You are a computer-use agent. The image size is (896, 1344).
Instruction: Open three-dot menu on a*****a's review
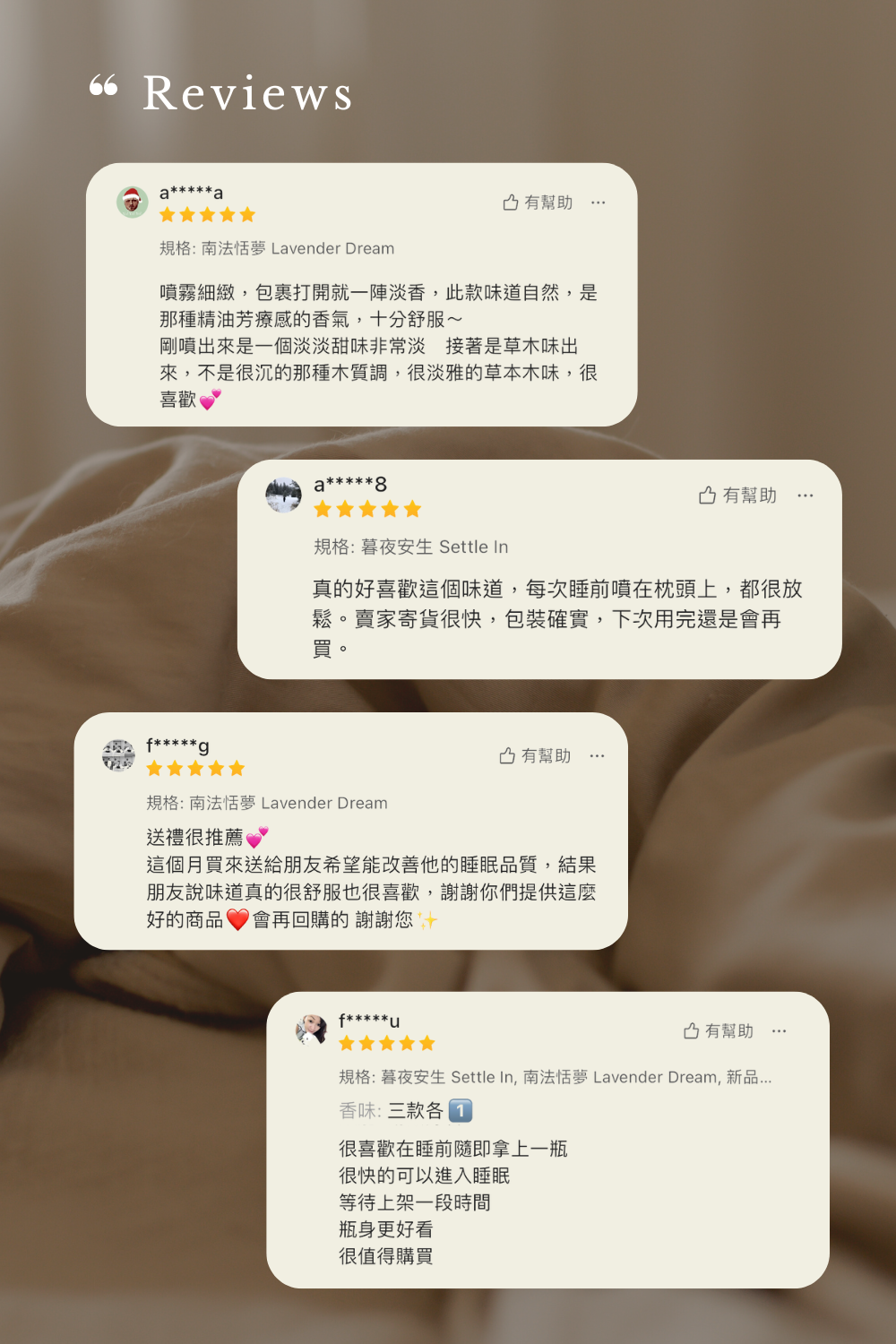pos(599,202)
